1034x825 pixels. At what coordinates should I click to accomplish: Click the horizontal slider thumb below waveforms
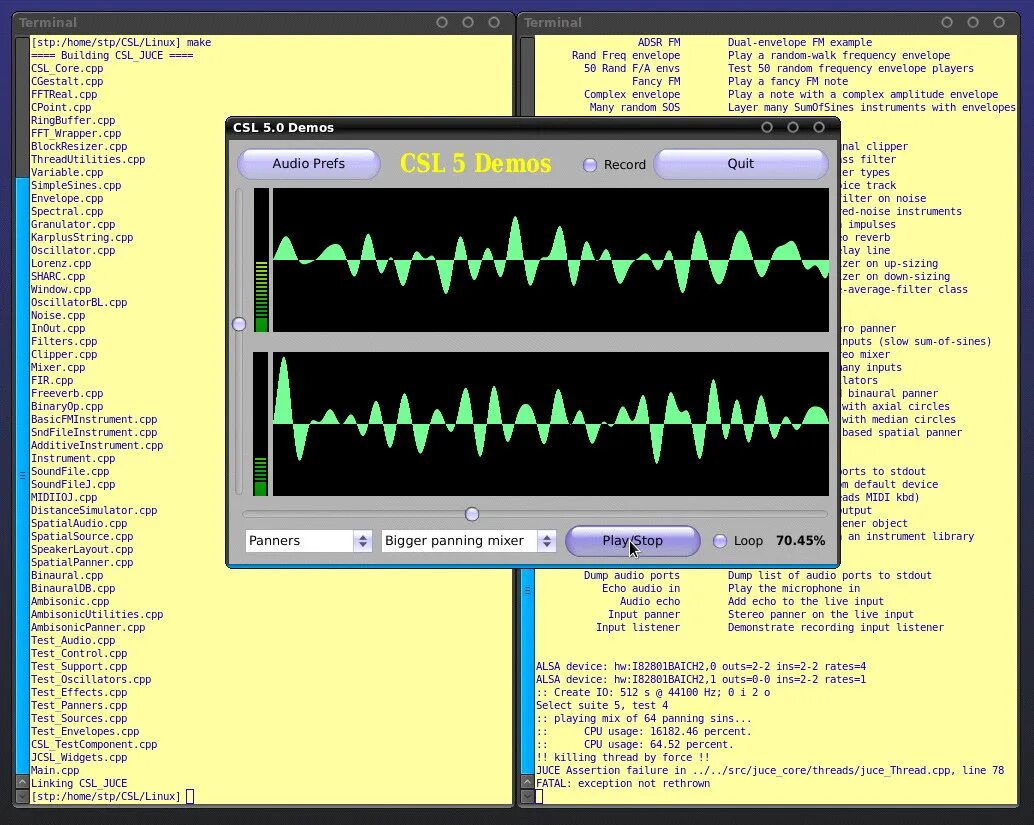(x=471, y=514)
